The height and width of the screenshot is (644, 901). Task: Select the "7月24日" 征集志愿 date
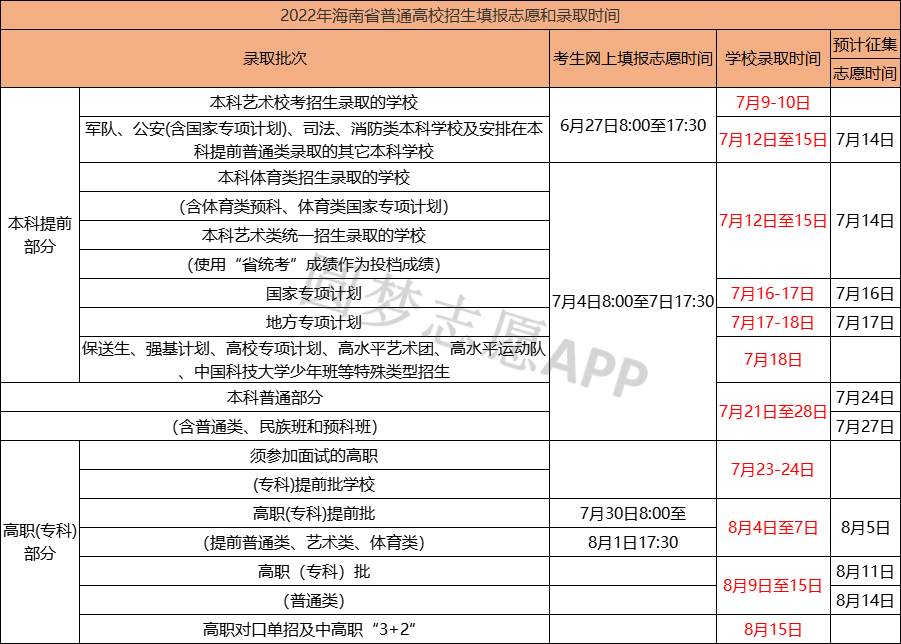pos(865,398)
